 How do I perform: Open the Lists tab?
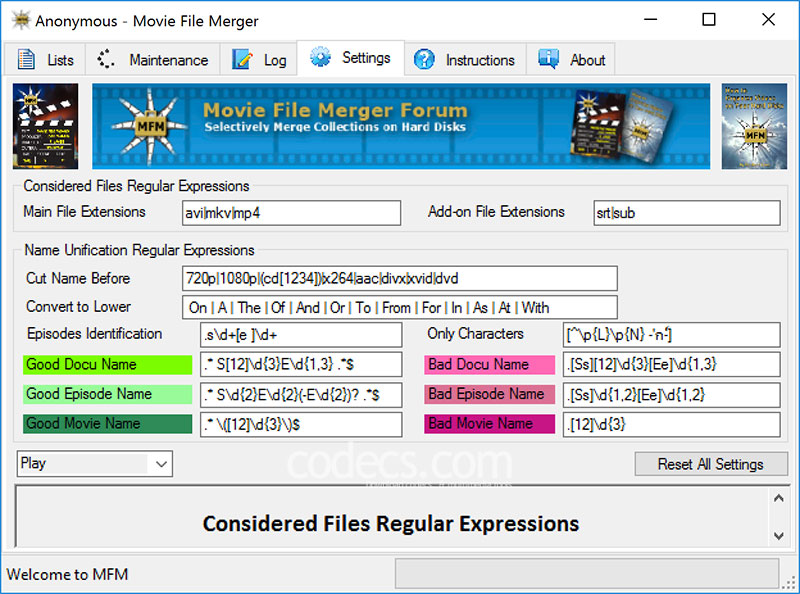[45, 60]
